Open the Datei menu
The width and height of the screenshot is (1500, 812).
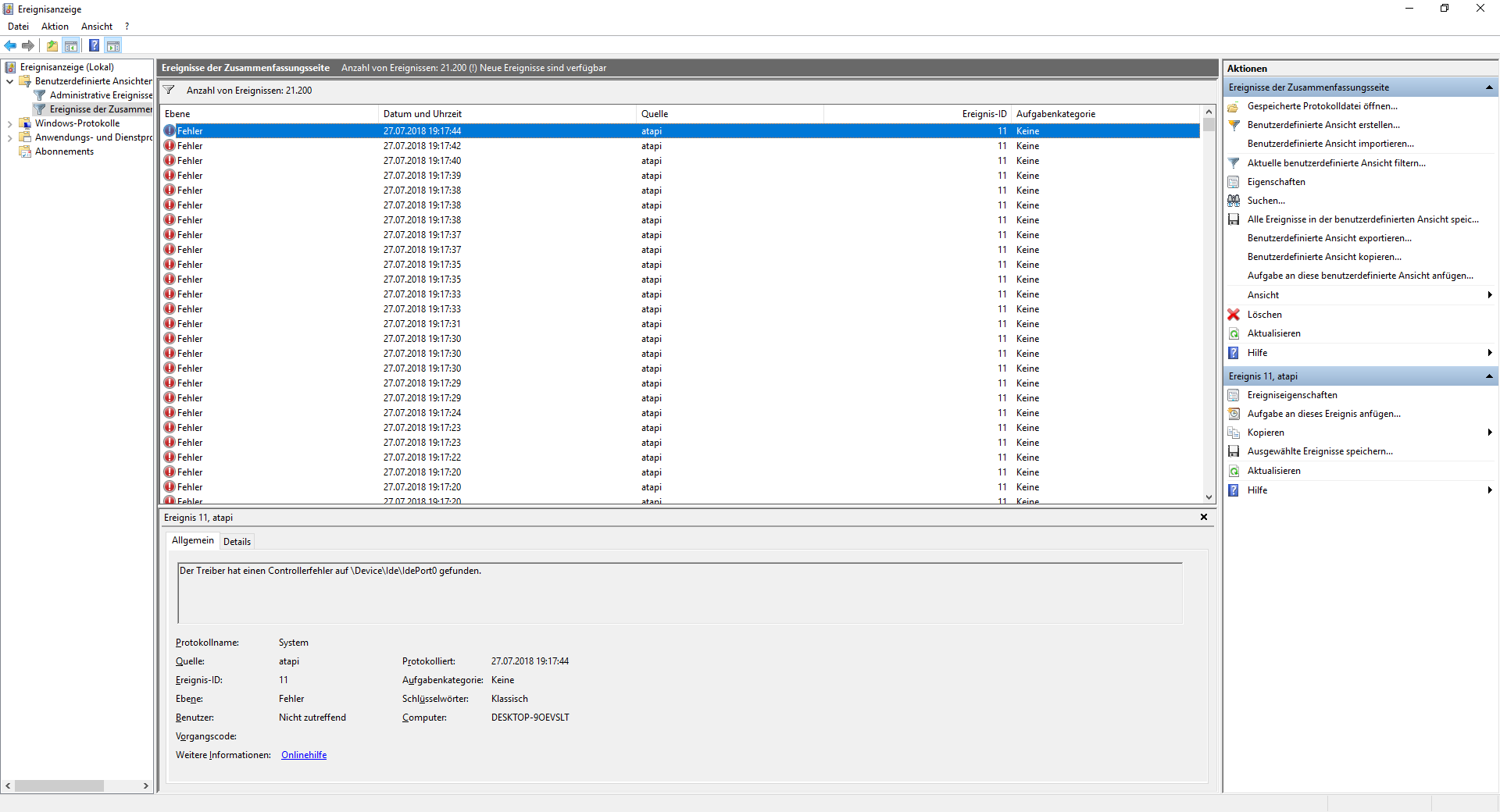pyautogui.click(x=18, y=27)
